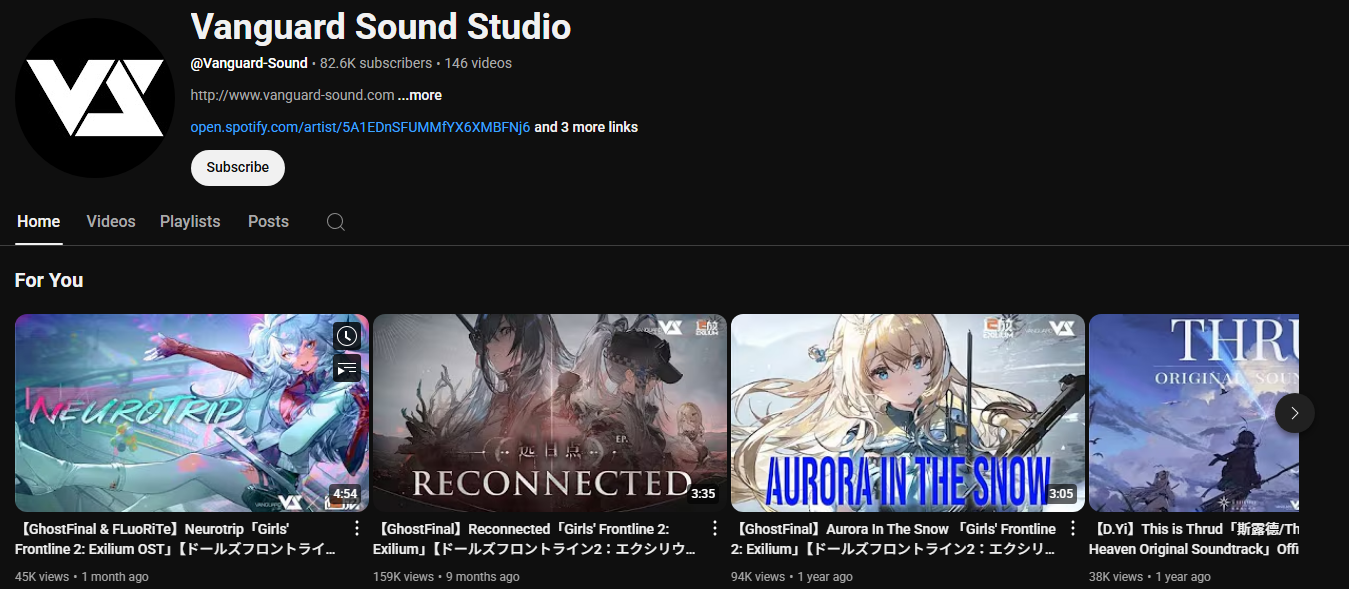Select the Home tab
Viewport: 1349px width, 589px height.
point(39,222)
